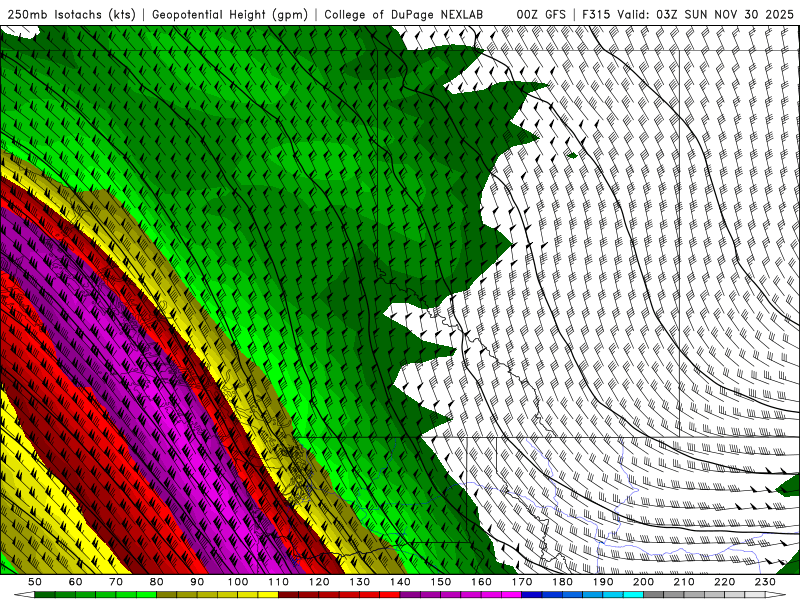Select the medium gray 210–215 kt swatch

click(x=694, y=594)
